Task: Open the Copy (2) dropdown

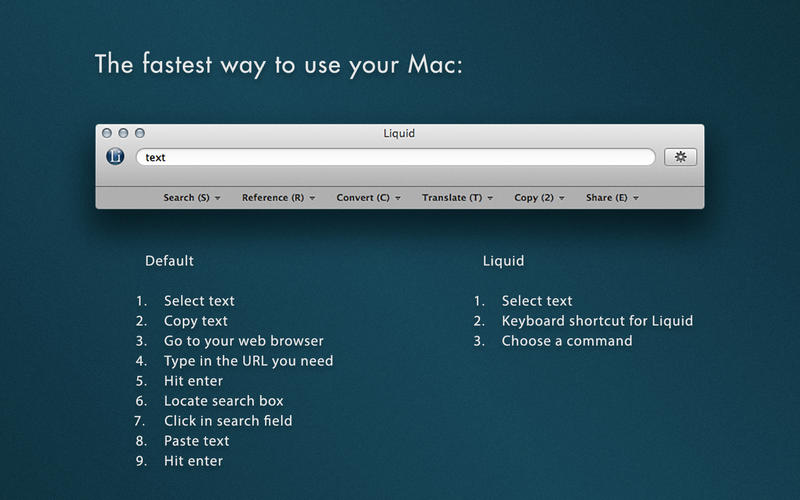Action: click(539, 197)
